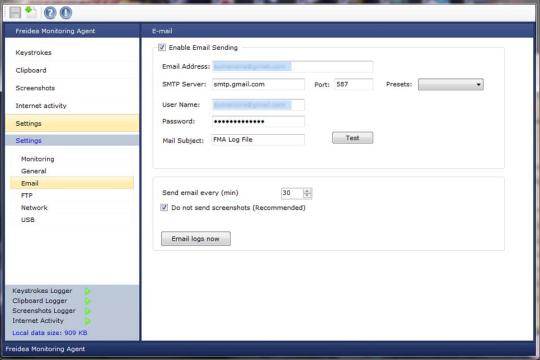Click Email logs now button

[196, 238]
